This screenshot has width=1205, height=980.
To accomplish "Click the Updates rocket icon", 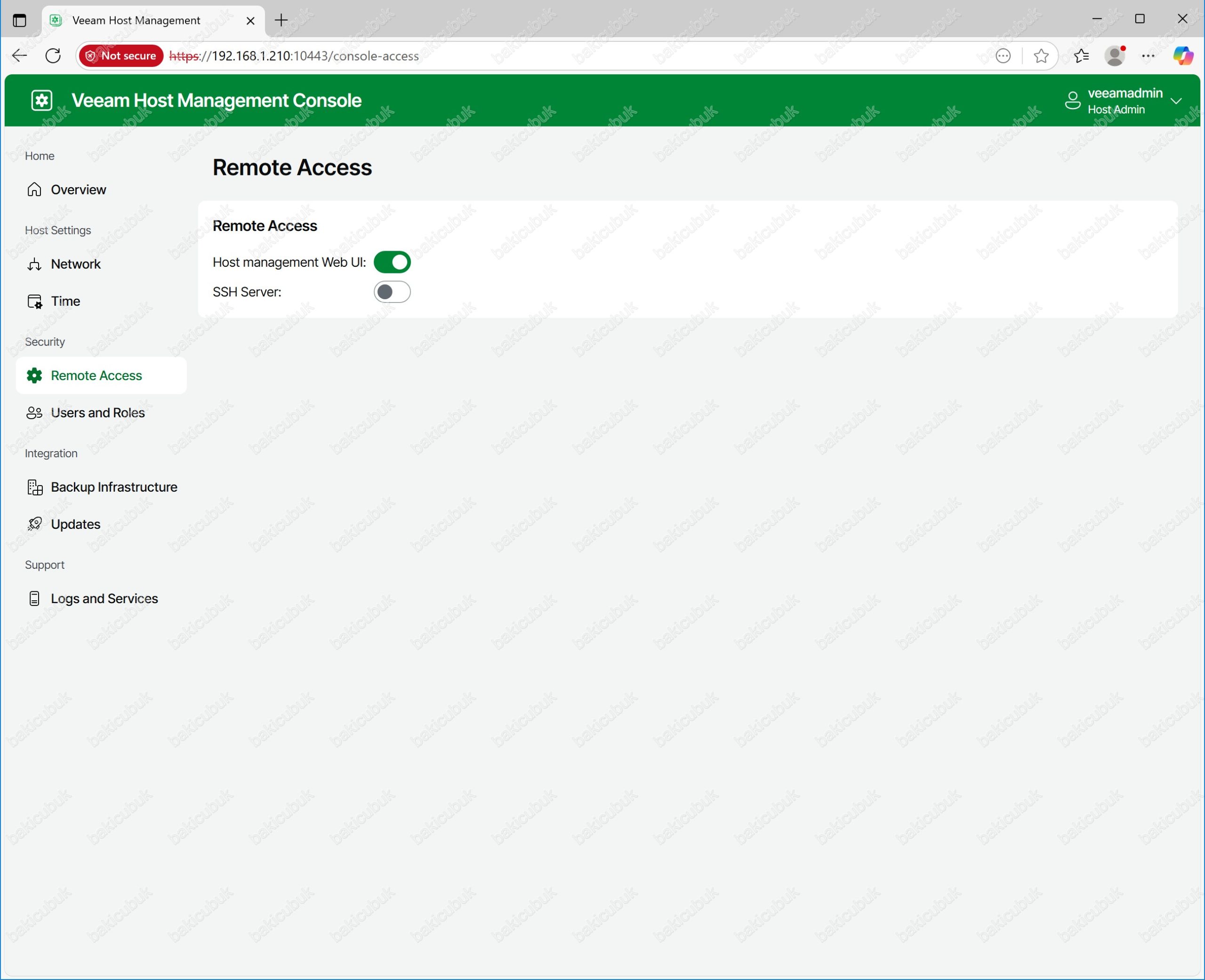I will (34, 525).
